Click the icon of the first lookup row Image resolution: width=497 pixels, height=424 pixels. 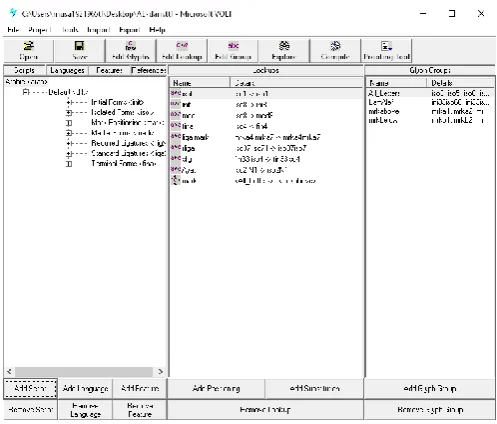176,94
